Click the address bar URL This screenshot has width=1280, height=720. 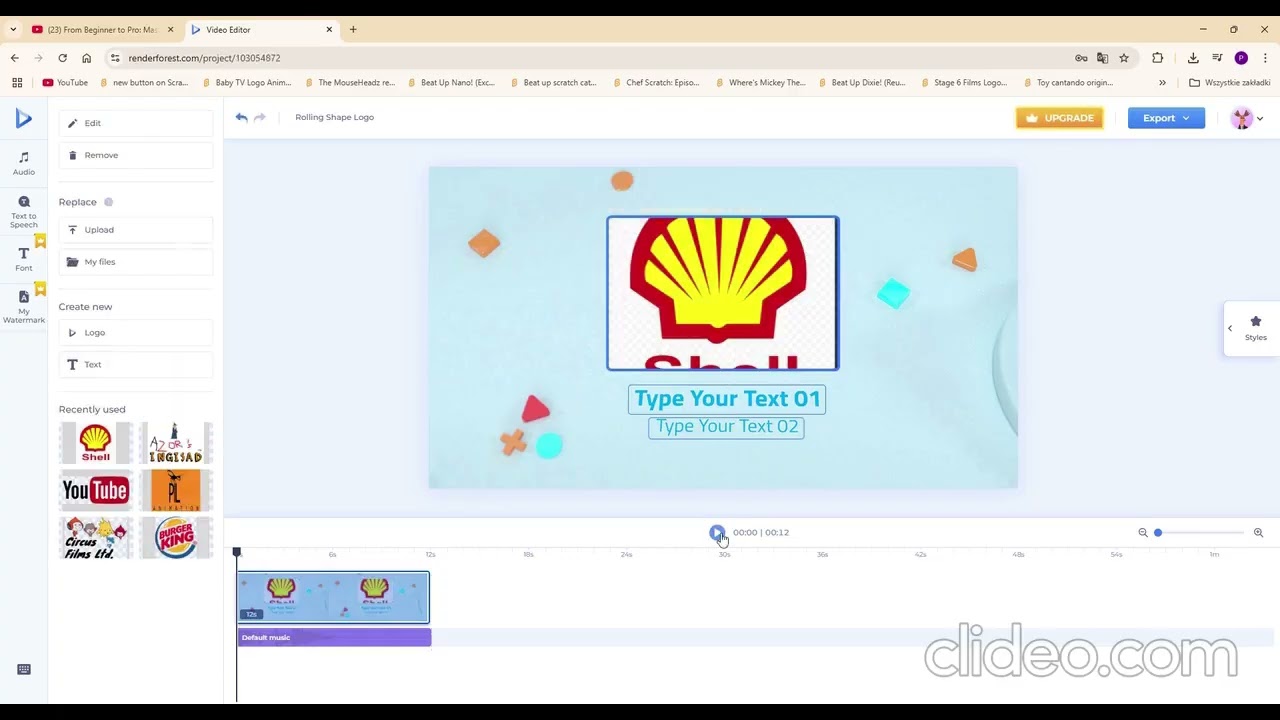pos(204,58)
